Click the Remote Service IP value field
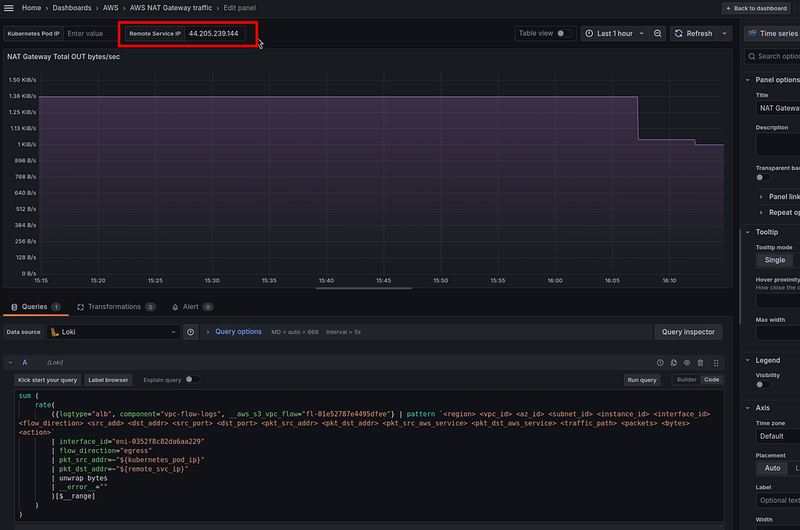 (x=214, y=34)
